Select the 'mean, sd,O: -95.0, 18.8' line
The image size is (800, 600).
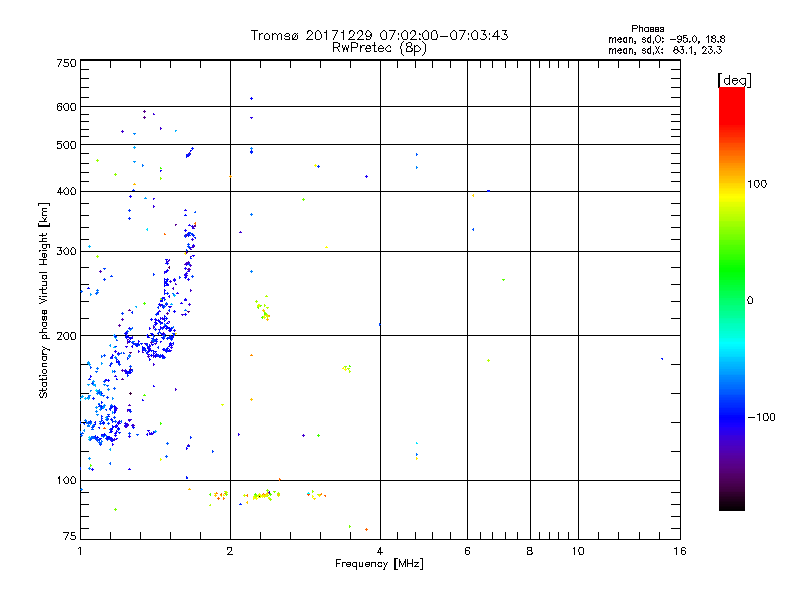(x=666, y=39)
